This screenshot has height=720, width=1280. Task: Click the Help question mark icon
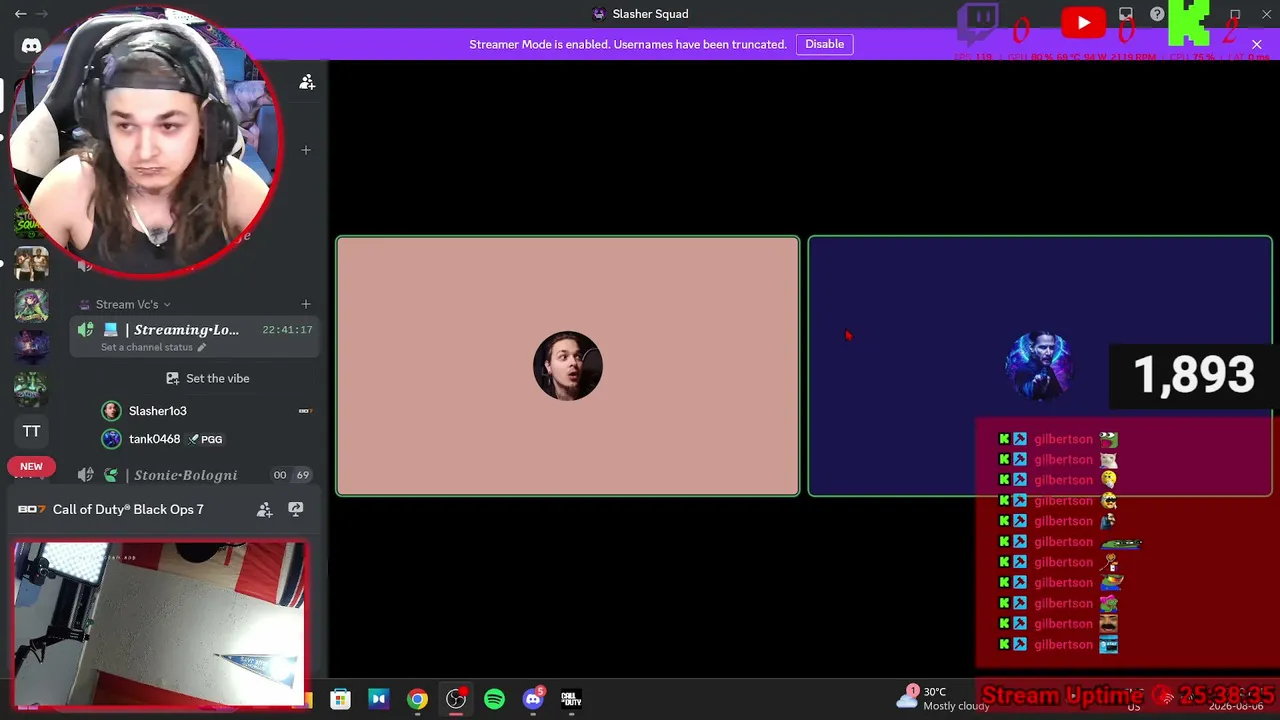tap(1157, 14)
